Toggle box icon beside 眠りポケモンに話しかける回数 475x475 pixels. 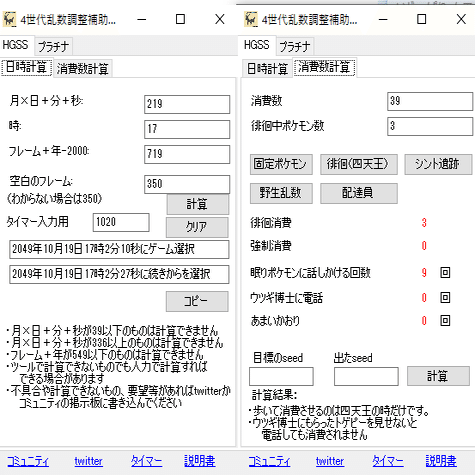tap(445, 273)
